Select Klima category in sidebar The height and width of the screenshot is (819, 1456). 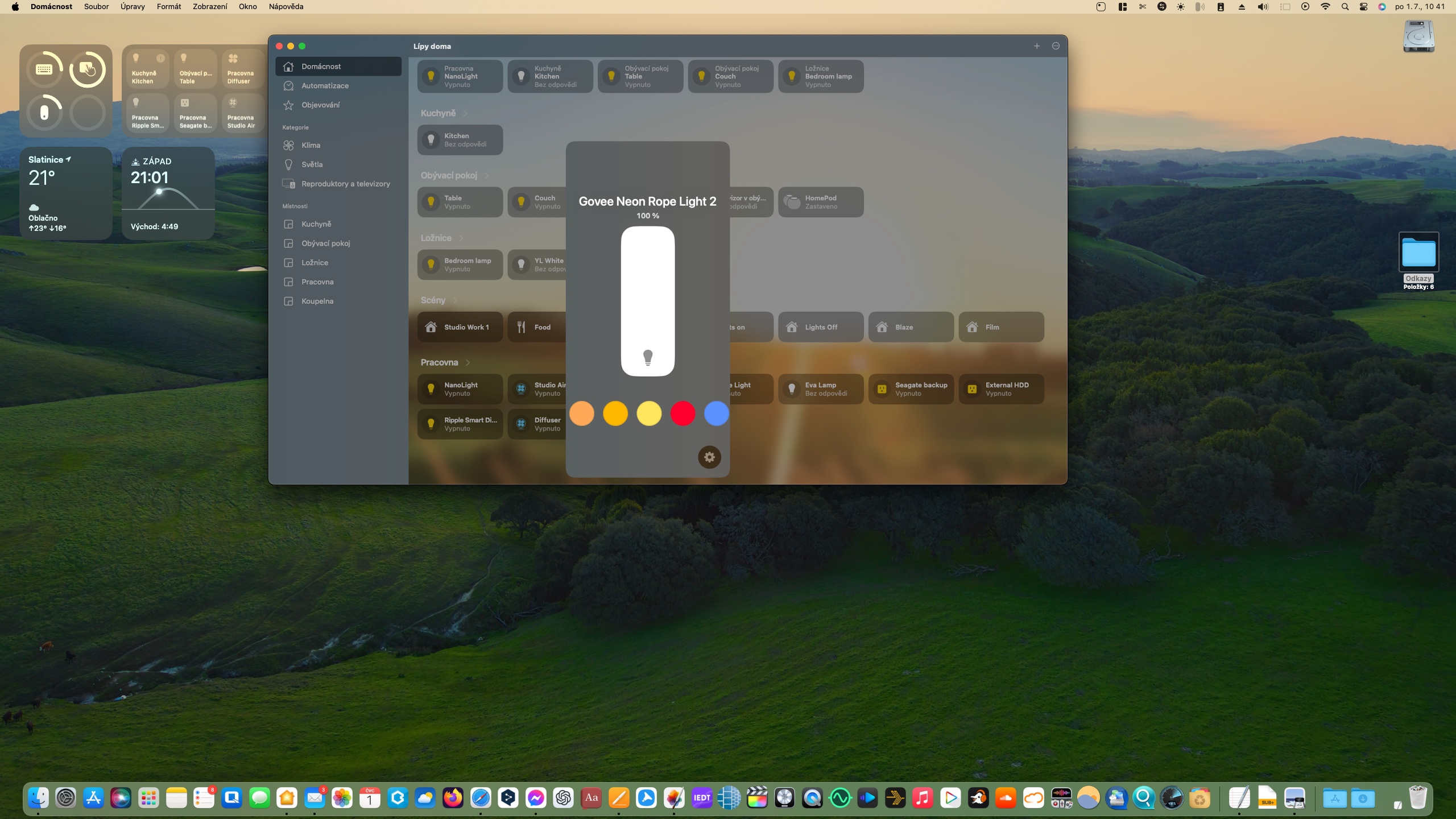(311, 145)
